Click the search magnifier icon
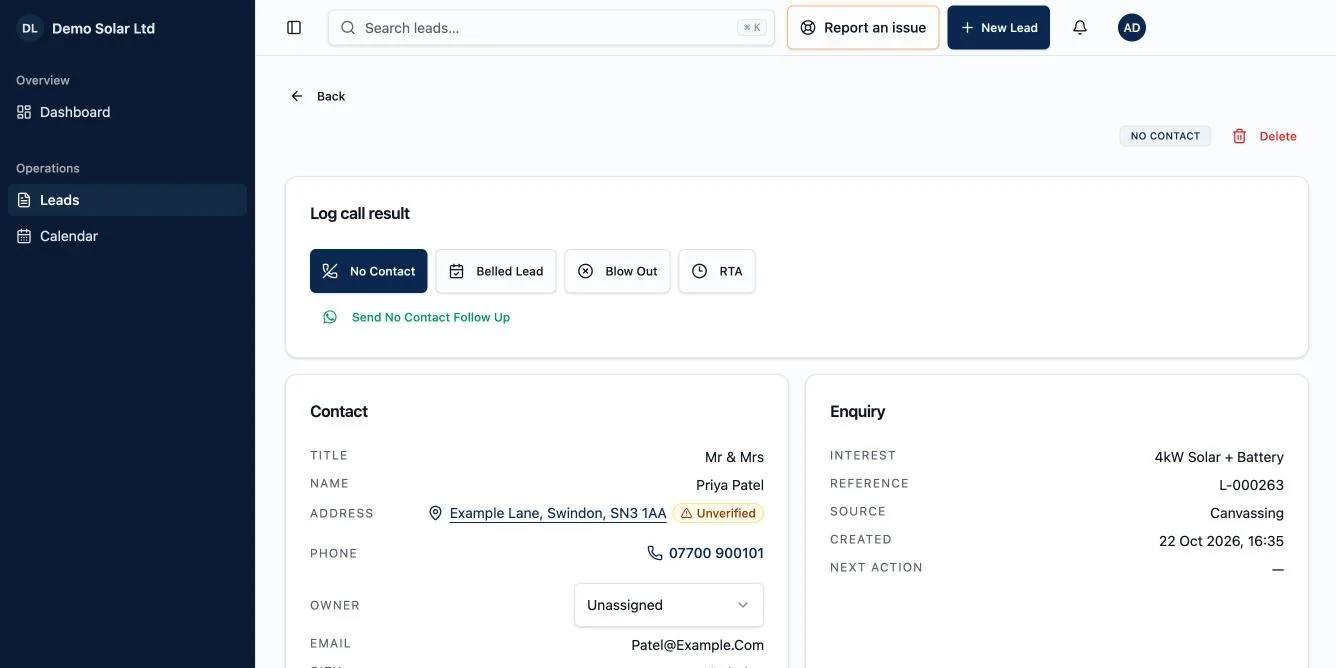This screenshot has height=668, width=1336. (x=348, y=28)
